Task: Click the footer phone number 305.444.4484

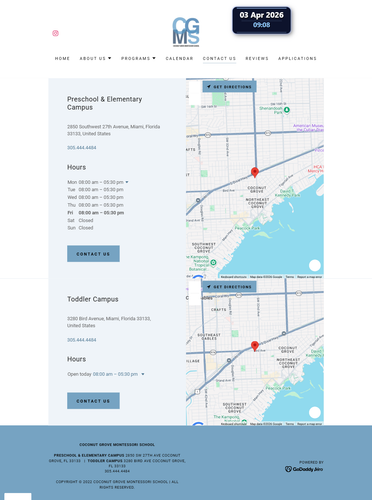Action: [117, 471]
